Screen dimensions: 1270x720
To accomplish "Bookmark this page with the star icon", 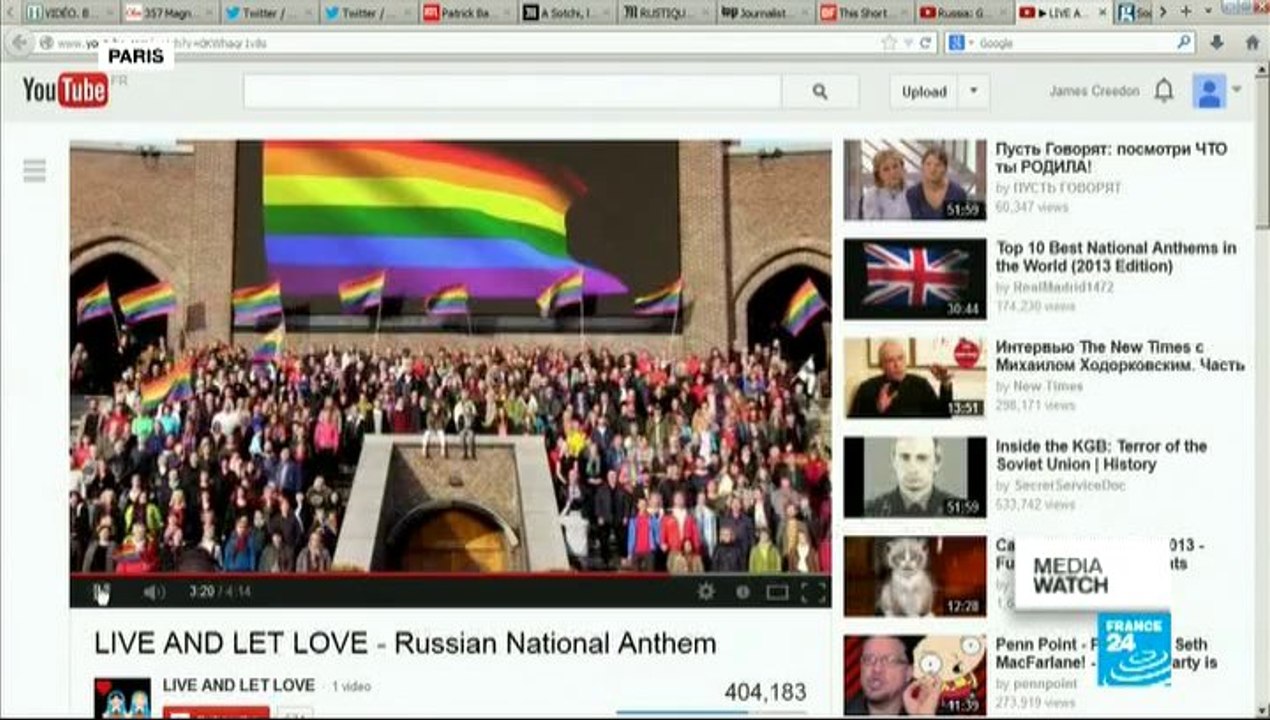I will pyautogui.click(x=888, y=43).
